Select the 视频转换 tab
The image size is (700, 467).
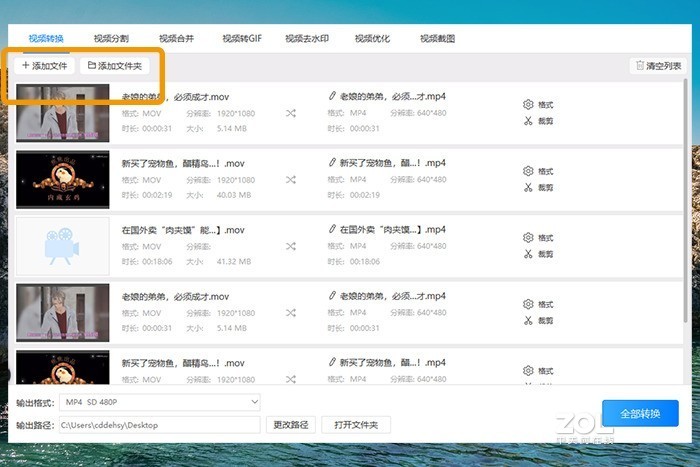point(46,38)
